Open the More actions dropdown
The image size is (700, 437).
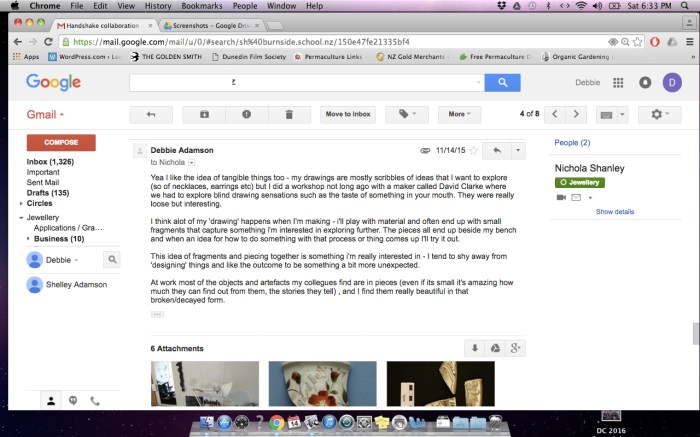pyautogui.click(x=460, y=114)
